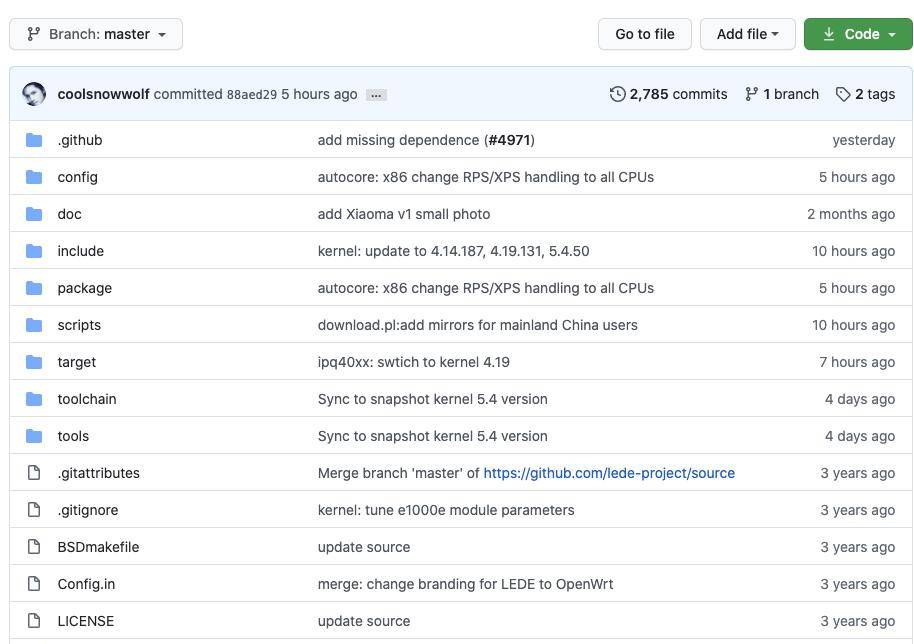This screenshot has height=644, width=914.
Task: Click the folder icon next to config
Action: [34, 177]
